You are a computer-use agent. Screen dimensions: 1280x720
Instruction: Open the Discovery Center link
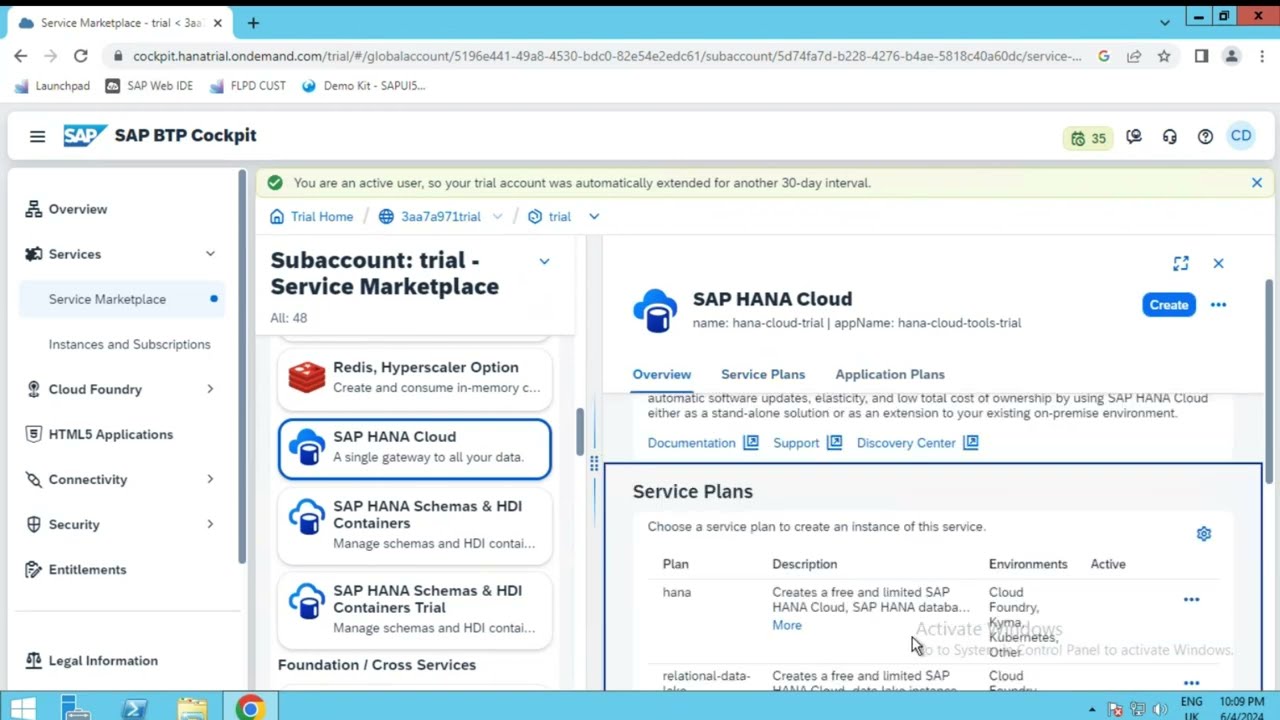[917, 443]
